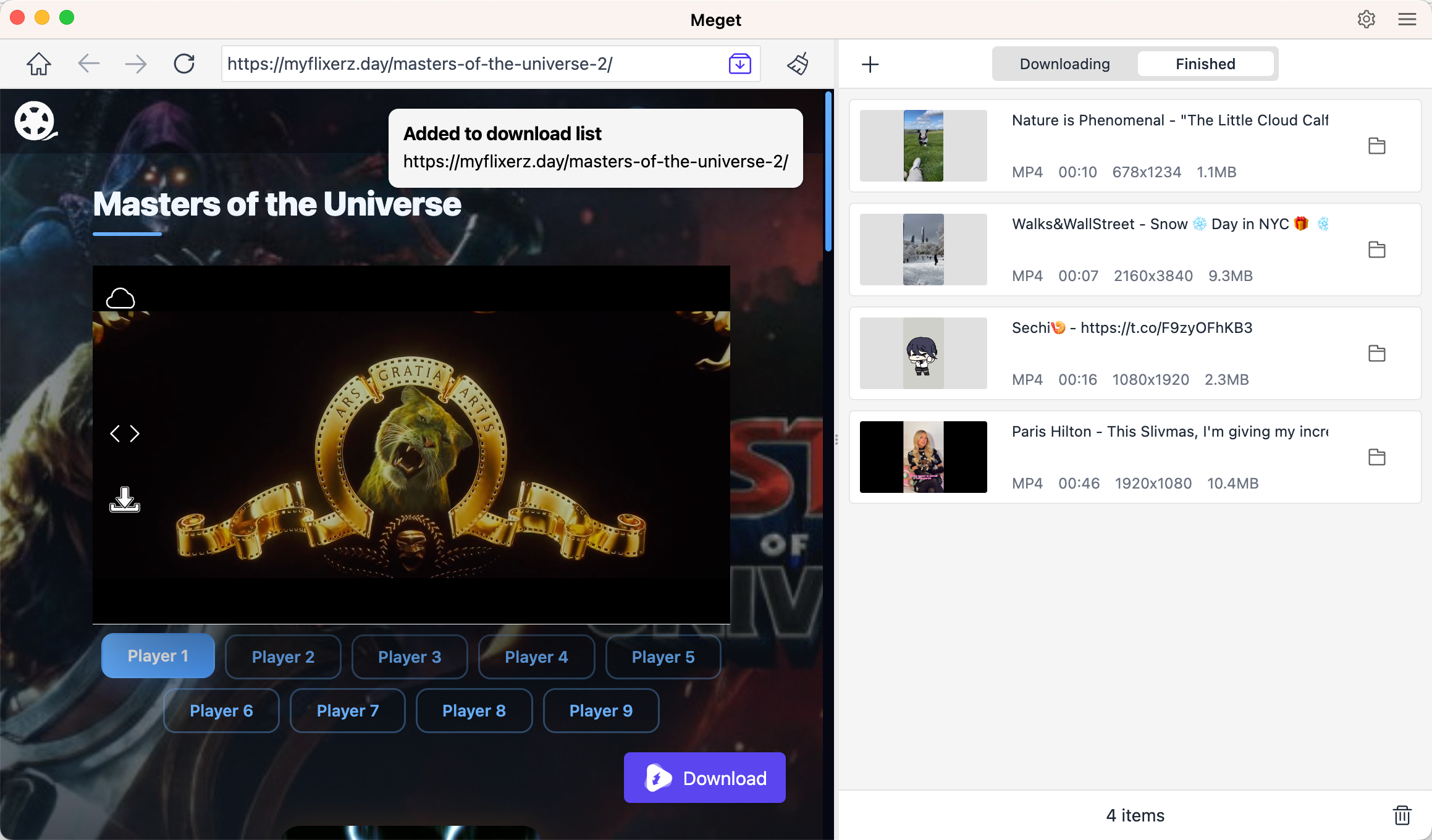Screen dimensions: 1432x840
Task: Click the download icon in the address bar
Action: pos(739,64)
